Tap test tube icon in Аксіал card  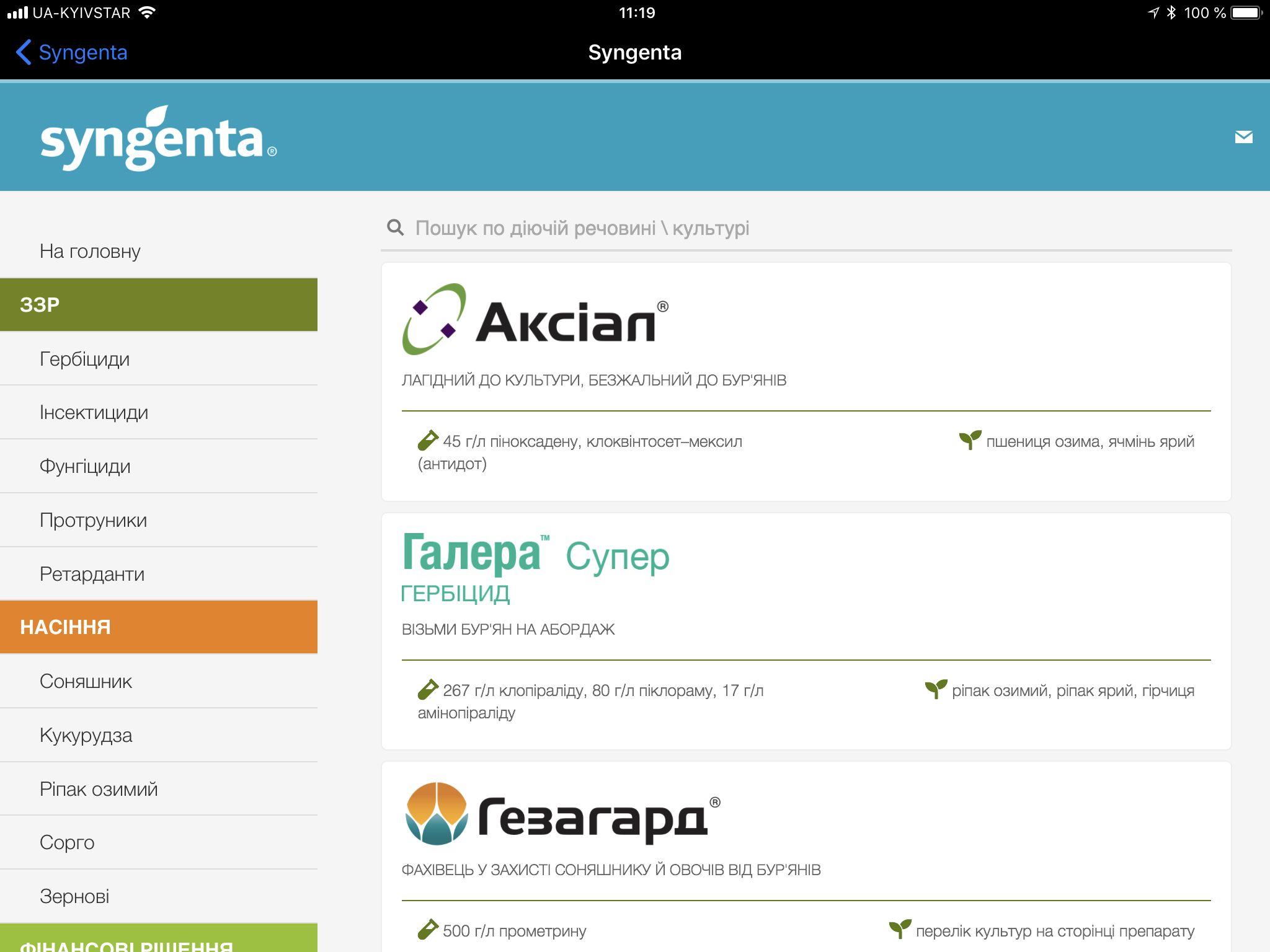click(x=428, y=441)
